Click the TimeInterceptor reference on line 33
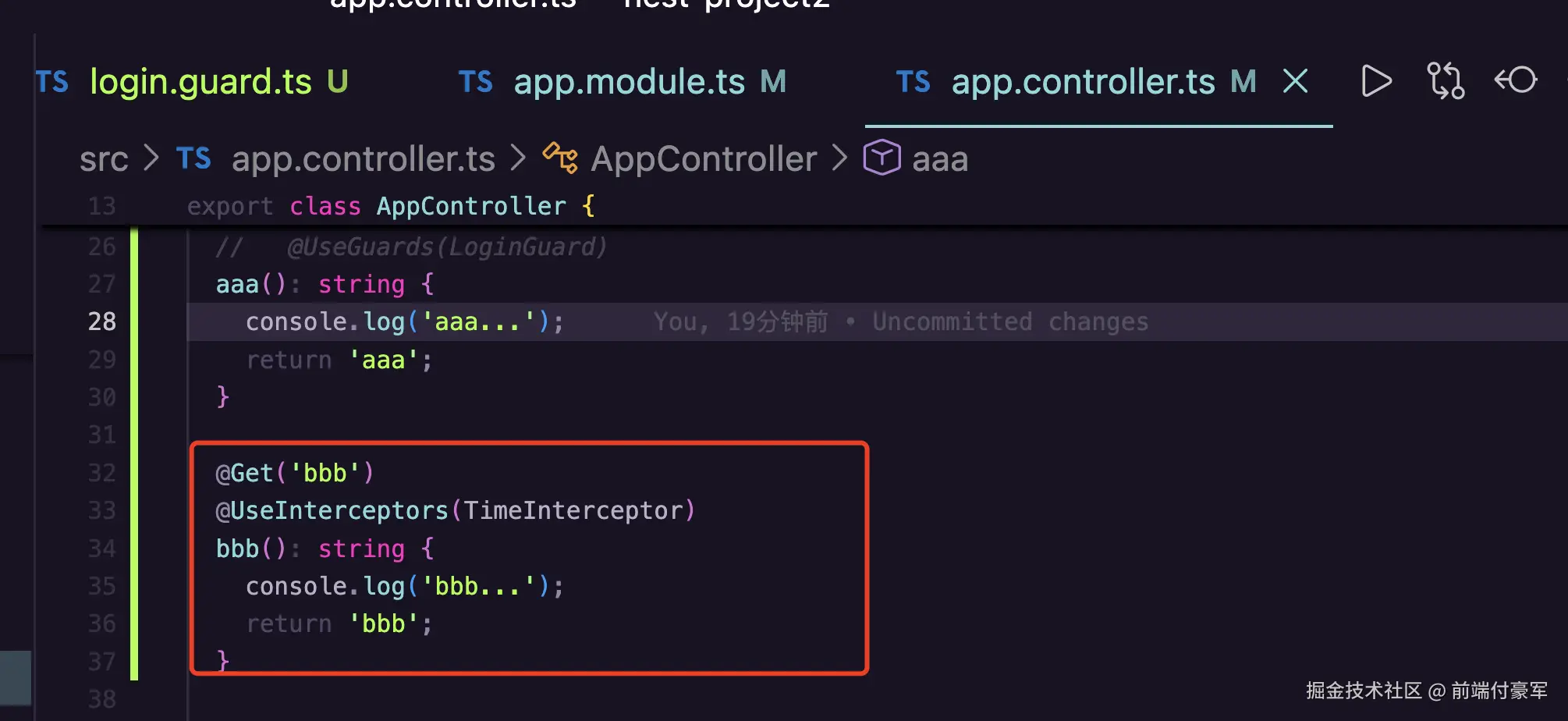The width and height of the screenshot is (1568, 721). (x=573, y=510)
